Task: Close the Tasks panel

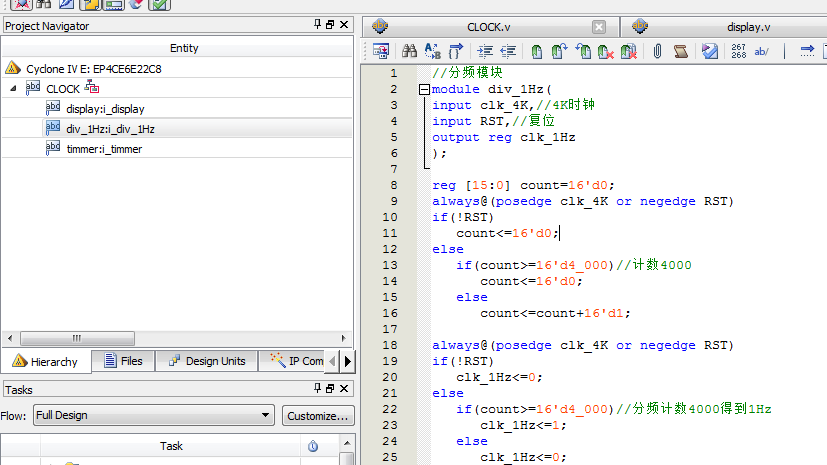Action: pyautogui.click(x=344, y=389)
